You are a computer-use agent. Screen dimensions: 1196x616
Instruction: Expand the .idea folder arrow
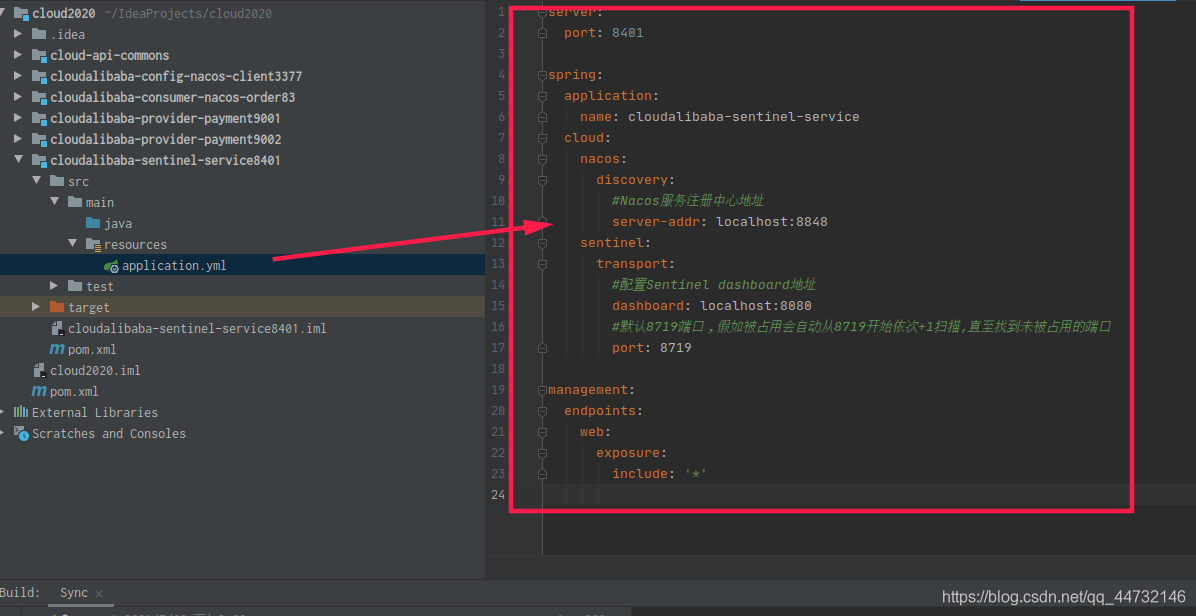pyautogui.click(x=18, y=34)
